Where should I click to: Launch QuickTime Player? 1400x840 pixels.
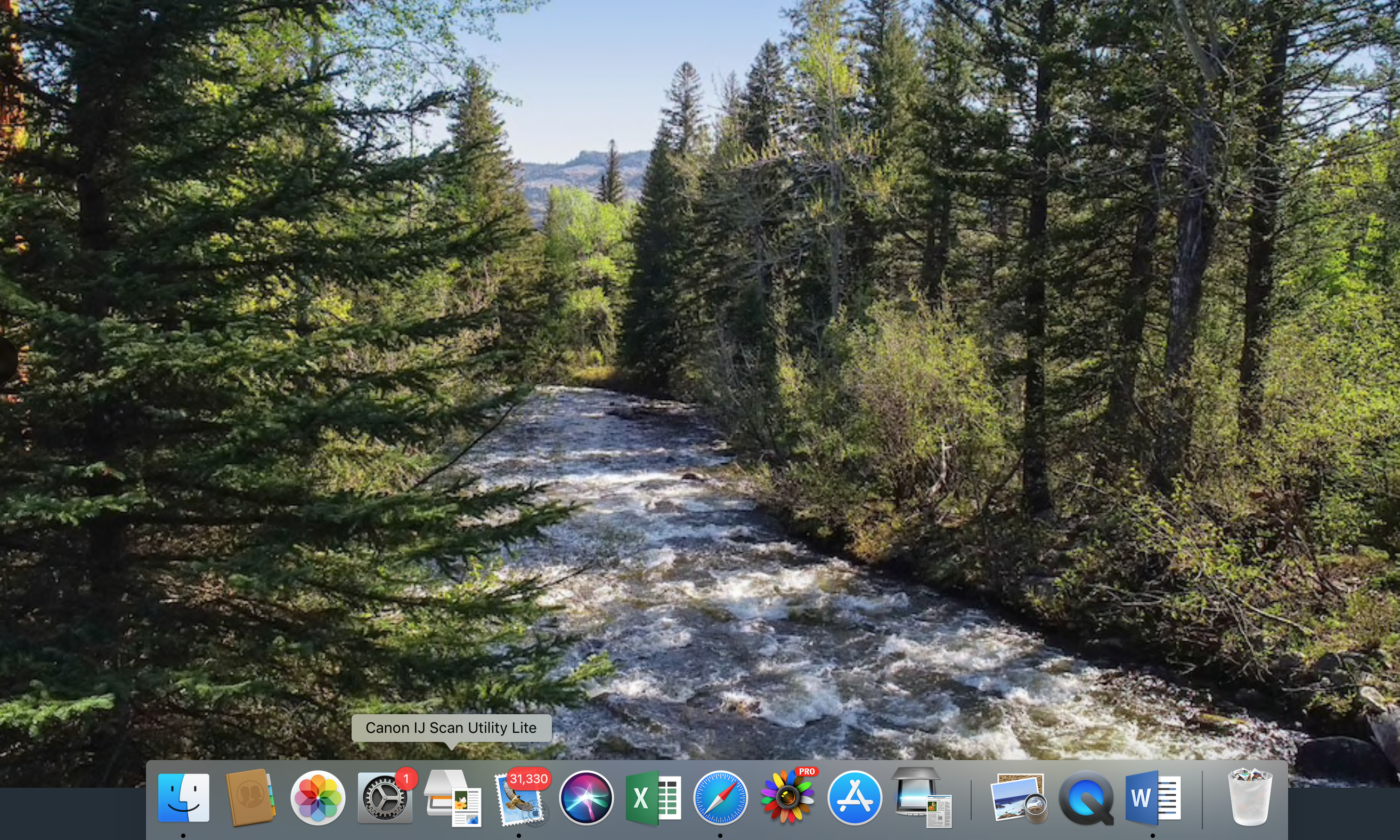(1086, 798)
